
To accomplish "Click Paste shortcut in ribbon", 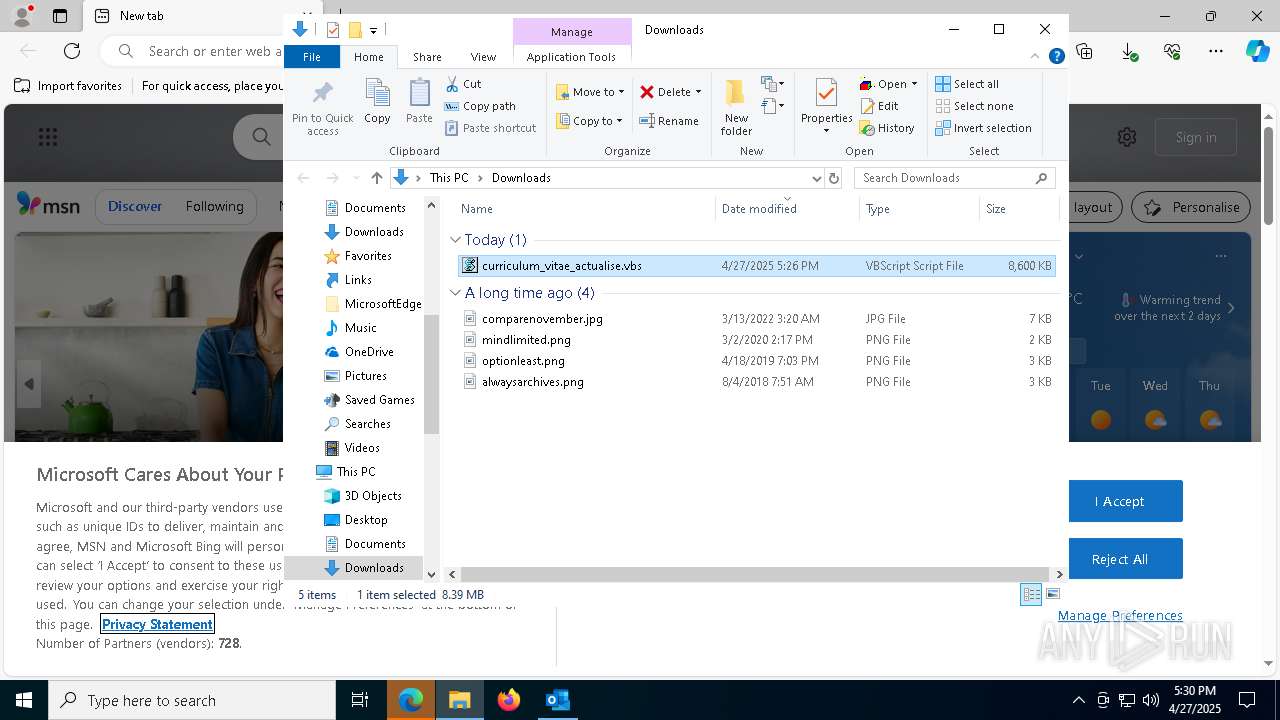I will 490,128.
